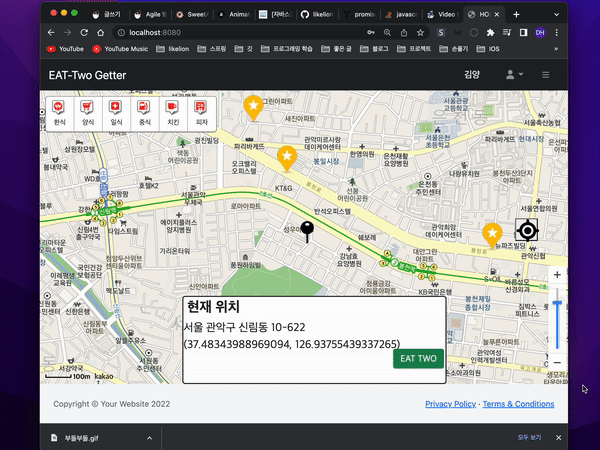600x450 pixels.
Task: Select the 한식 food category icon
Action: (59, 113)
